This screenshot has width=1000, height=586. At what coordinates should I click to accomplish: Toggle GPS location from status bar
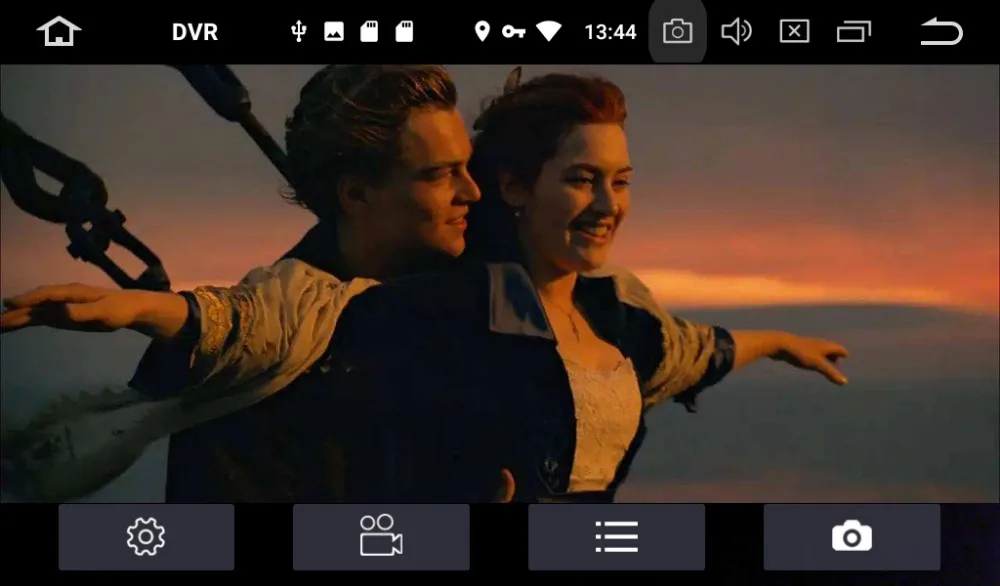(485, 31)
